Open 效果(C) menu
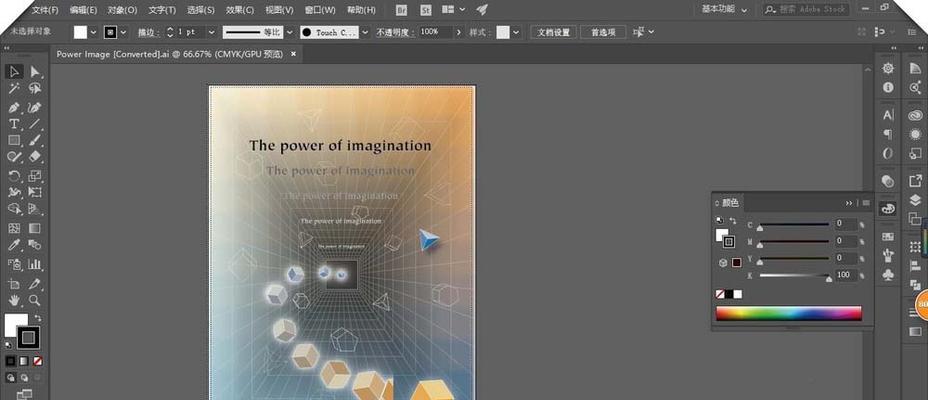 pyautogui.click(x=240, y=10)
